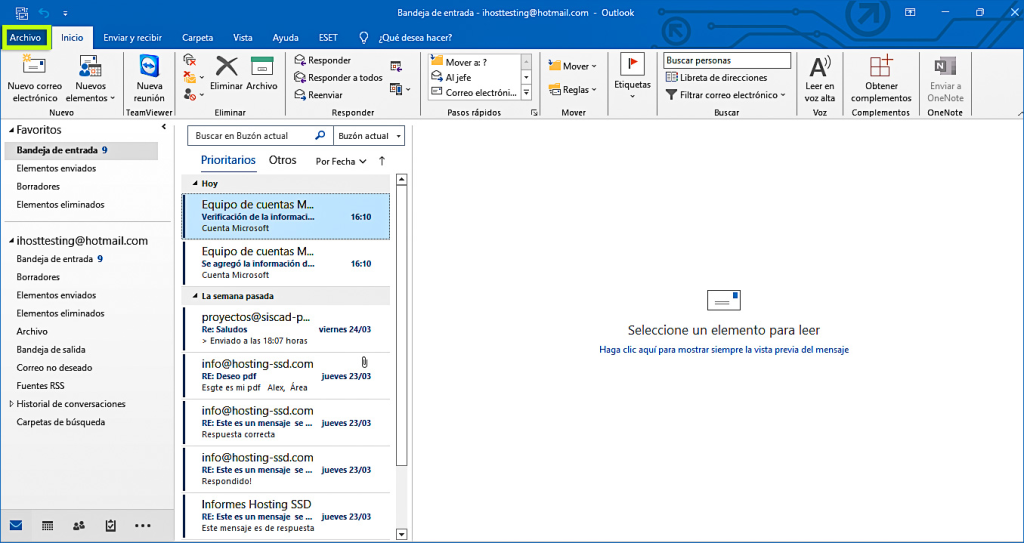Click link to always show message preview
Image resolution: width=1024 pixels, height=543 pixels.
pyautogui.click(x=724, y=350)
